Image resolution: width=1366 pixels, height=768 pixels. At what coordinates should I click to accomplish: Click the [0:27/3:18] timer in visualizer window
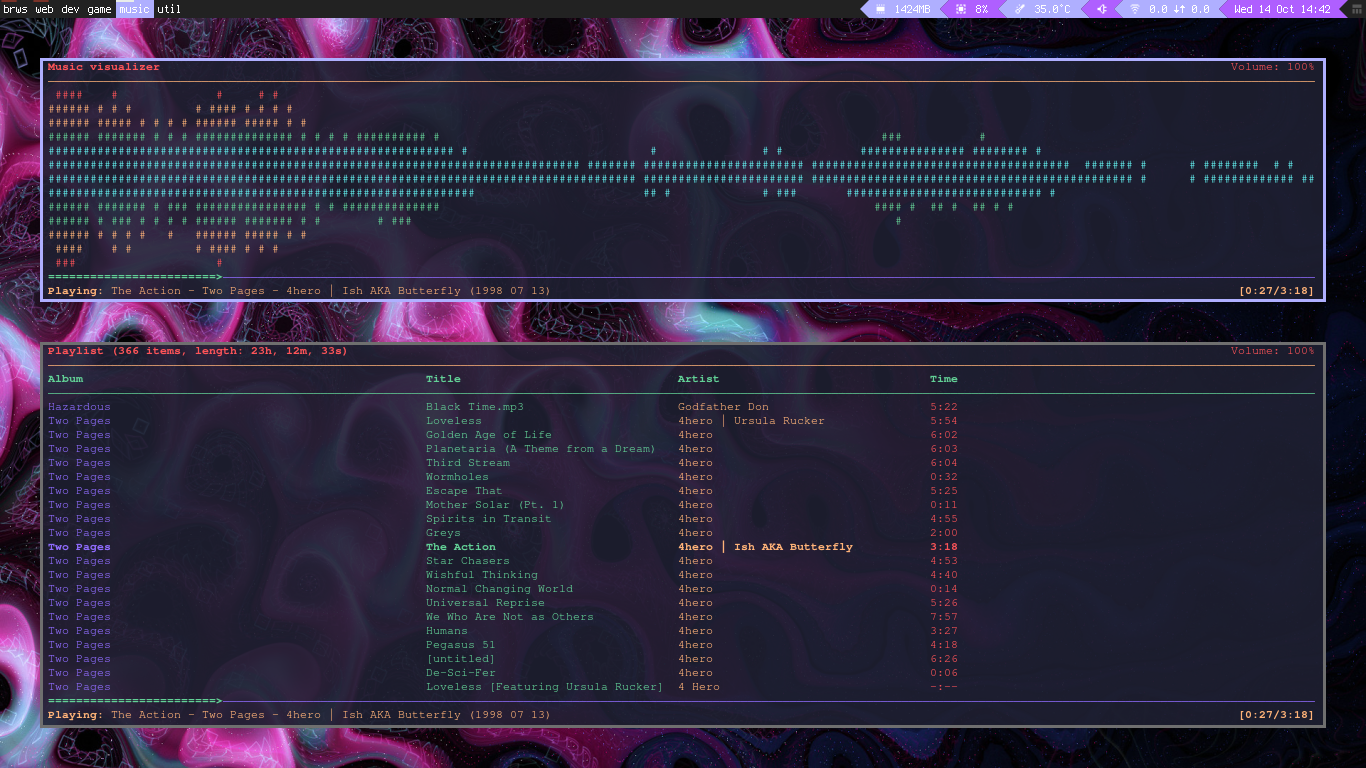pos(1276,291)
